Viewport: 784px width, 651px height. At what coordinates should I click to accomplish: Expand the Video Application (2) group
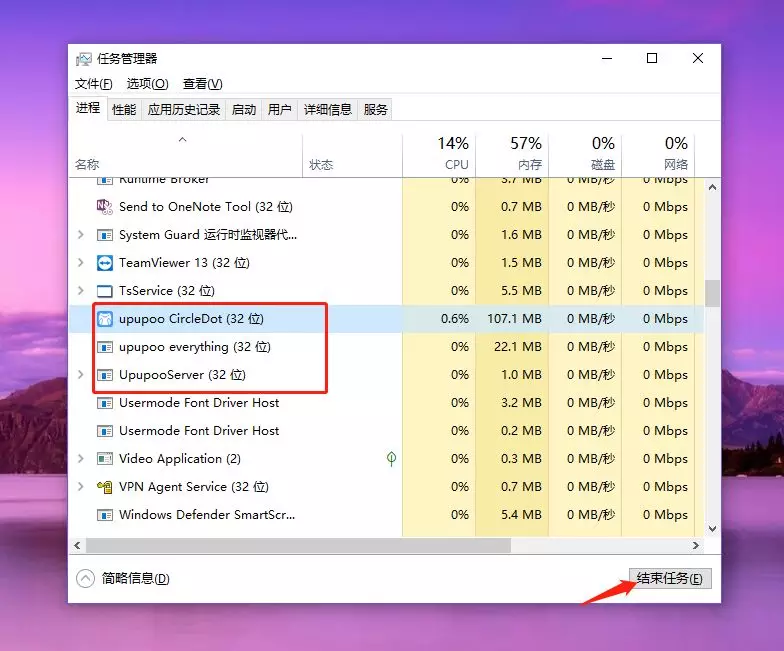[80, 458]
